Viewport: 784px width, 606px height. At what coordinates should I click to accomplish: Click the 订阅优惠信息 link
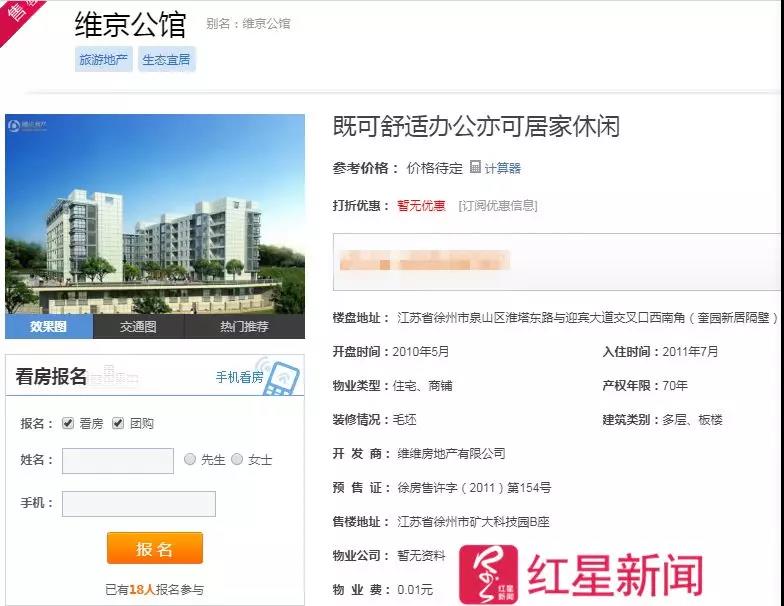pyautogui.click(x=498, y=206)
